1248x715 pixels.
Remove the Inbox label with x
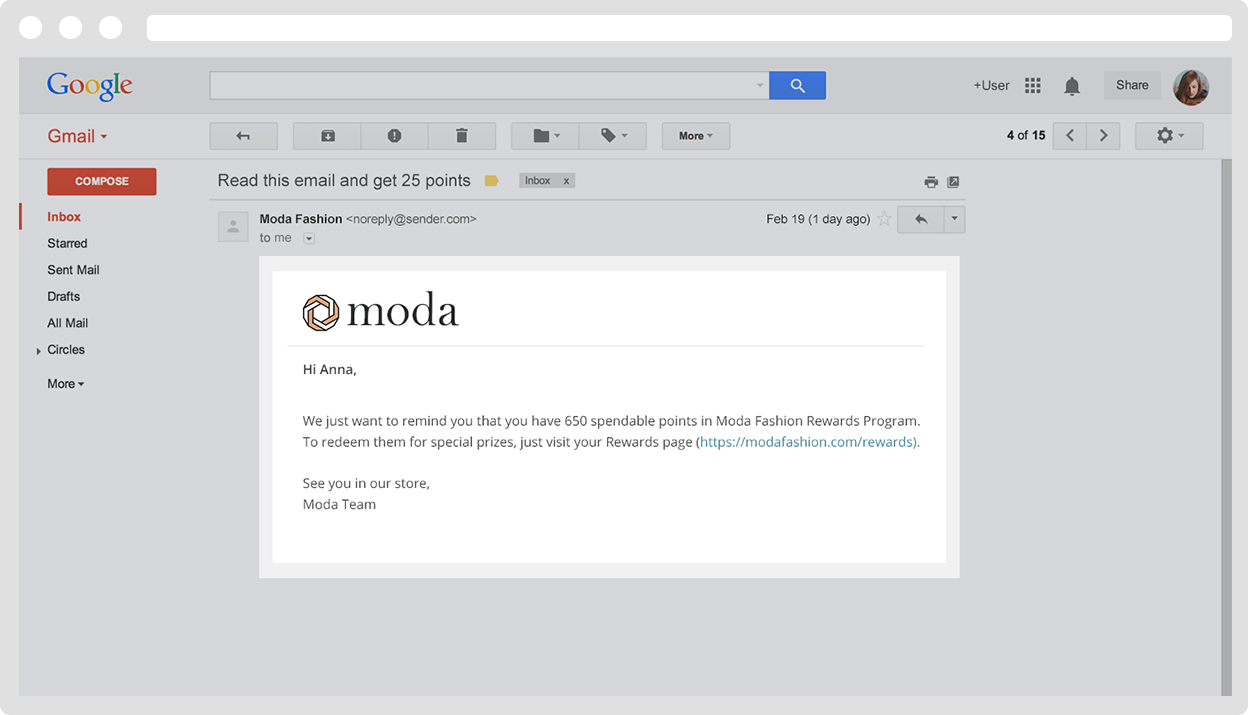click(x=566, y=181)
